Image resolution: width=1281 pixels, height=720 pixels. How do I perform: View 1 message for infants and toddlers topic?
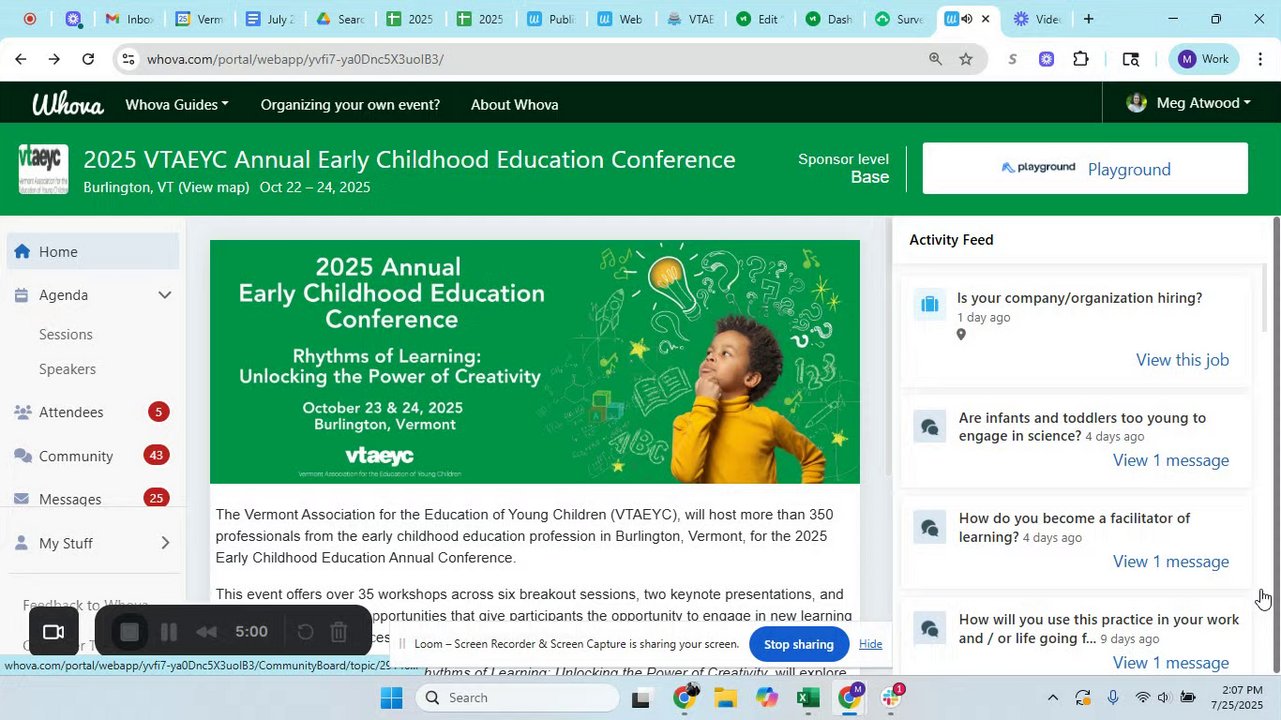(x=1171, y=460)
